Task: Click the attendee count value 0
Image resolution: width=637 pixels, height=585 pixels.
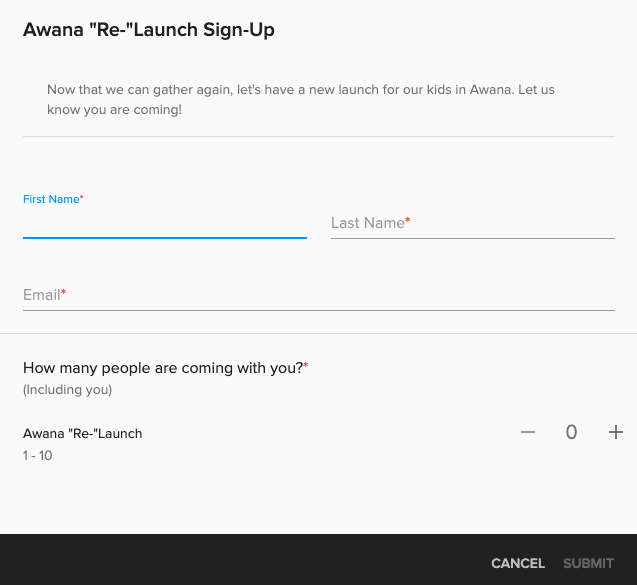Action: (x=572, y=433)
